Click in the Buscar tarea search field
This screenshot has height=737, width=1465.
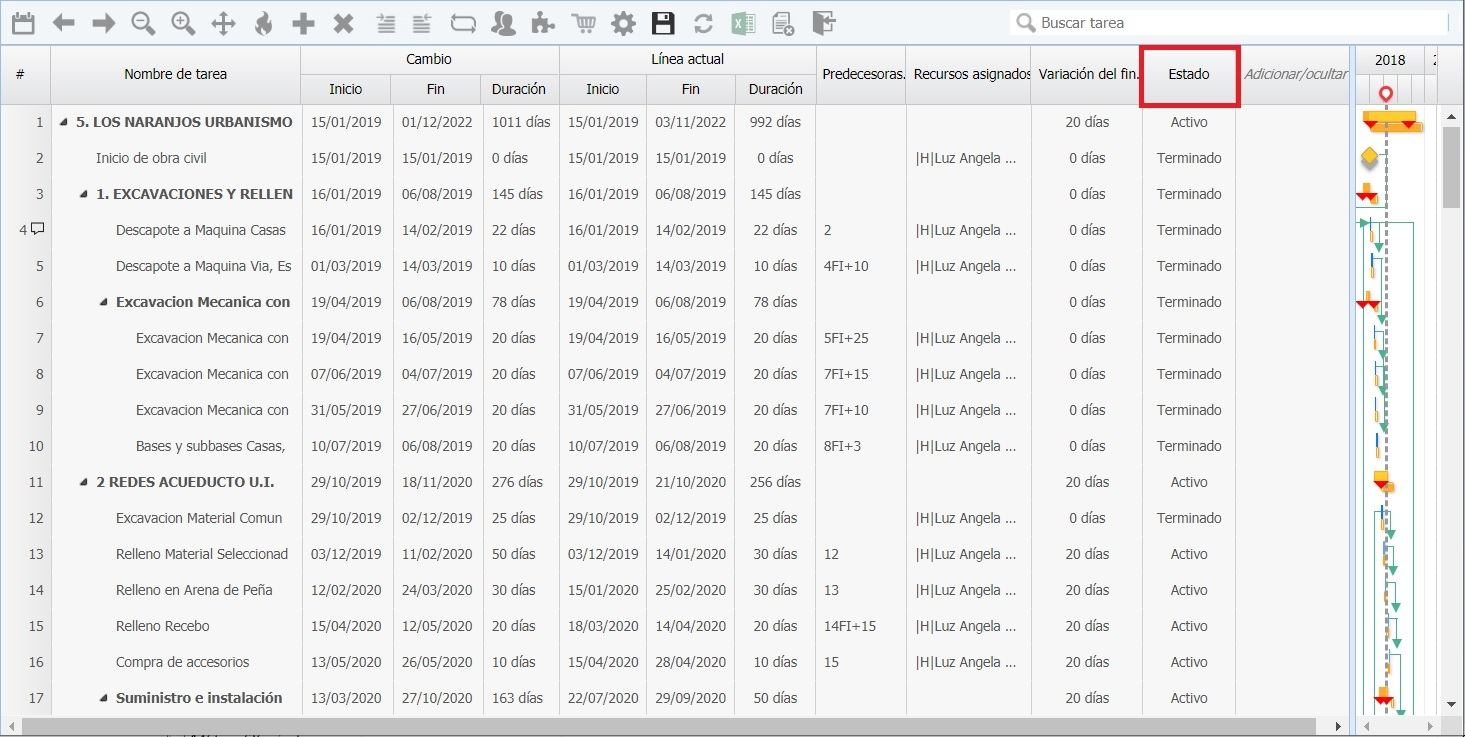click(x=1230, y=22)
